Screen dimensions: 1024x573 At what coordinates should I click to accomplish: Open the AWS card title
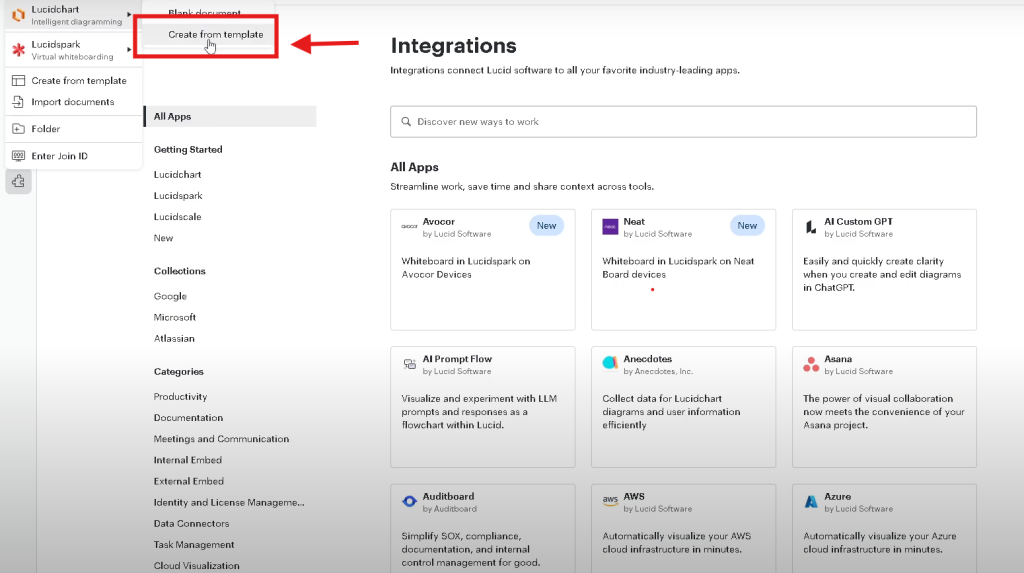pos(633,497)
